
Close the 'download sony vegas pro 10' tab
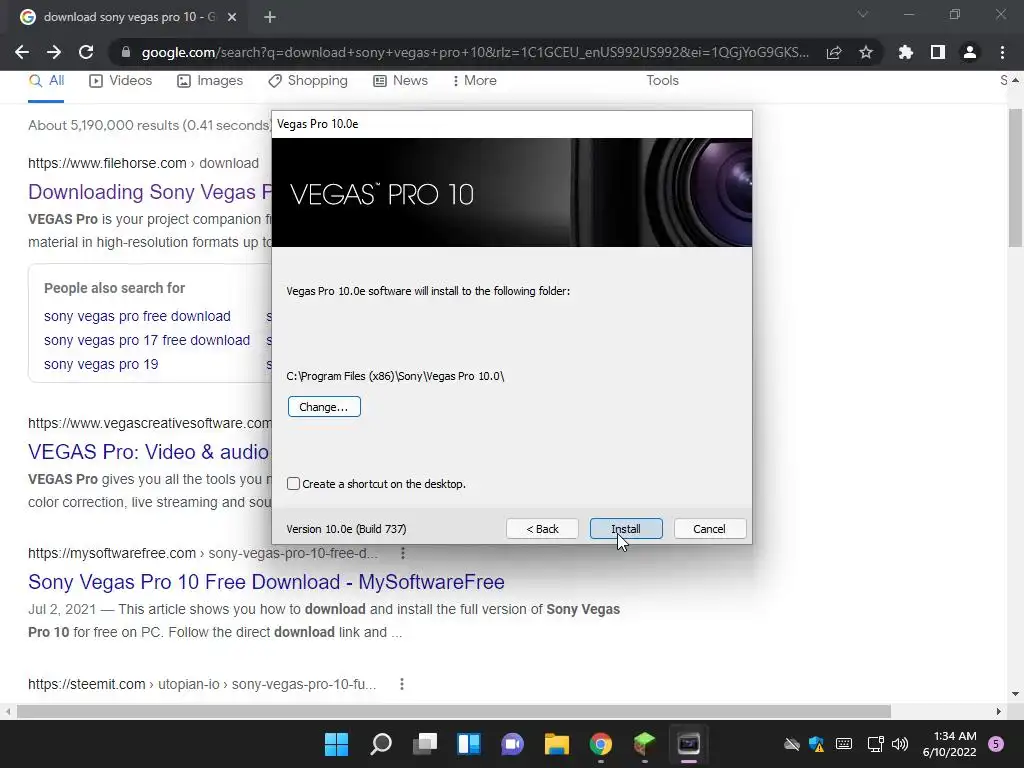tap(232, 17)
